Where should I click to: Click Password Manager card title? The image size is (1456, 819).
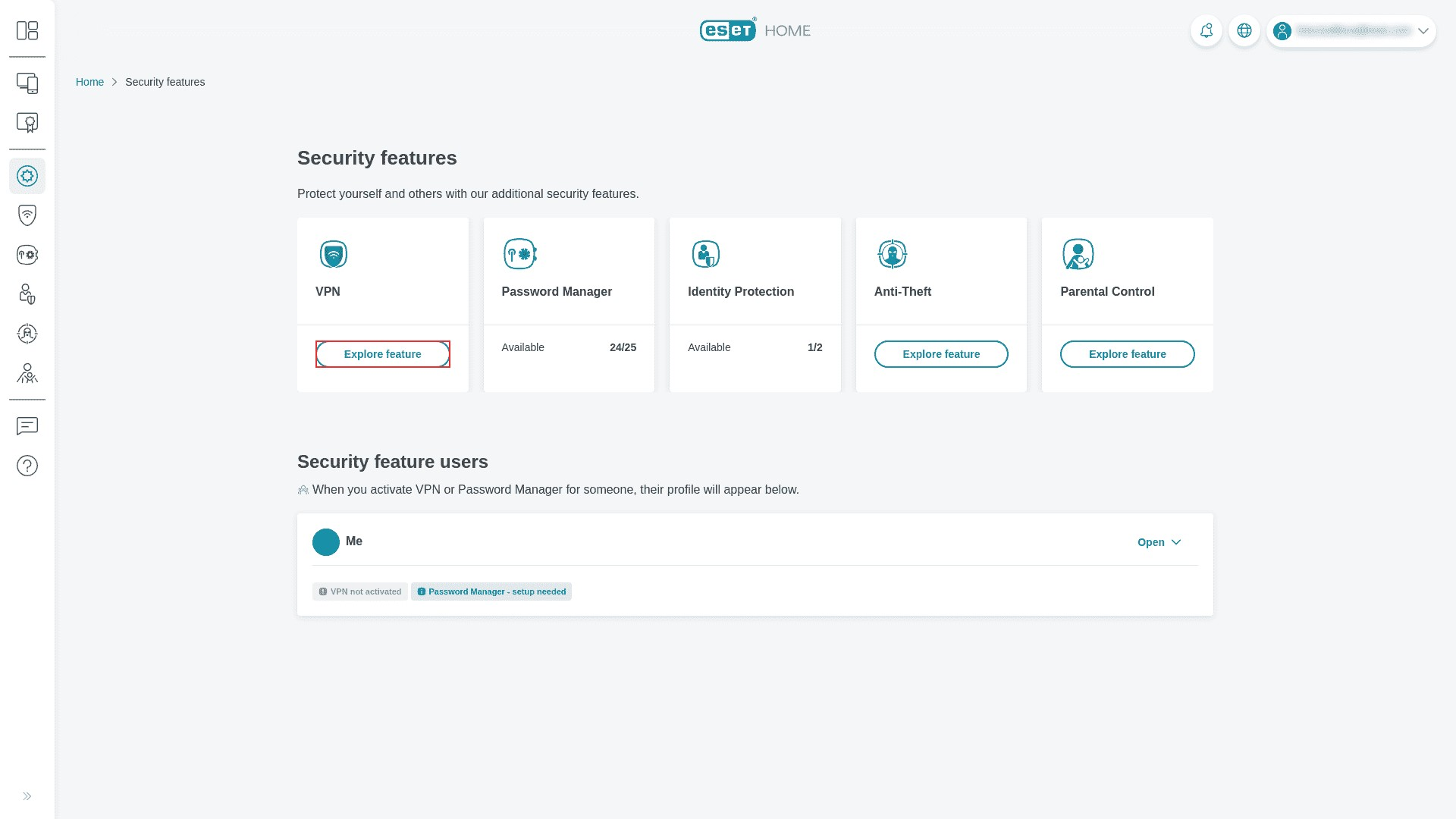(x=557, y=292)
